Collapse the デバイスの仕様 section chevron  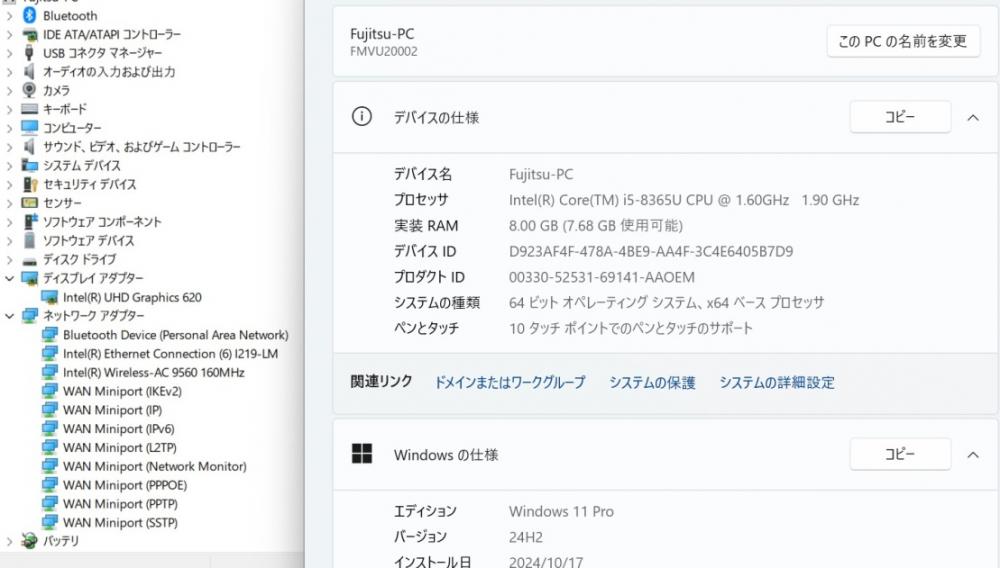(973, 117)
